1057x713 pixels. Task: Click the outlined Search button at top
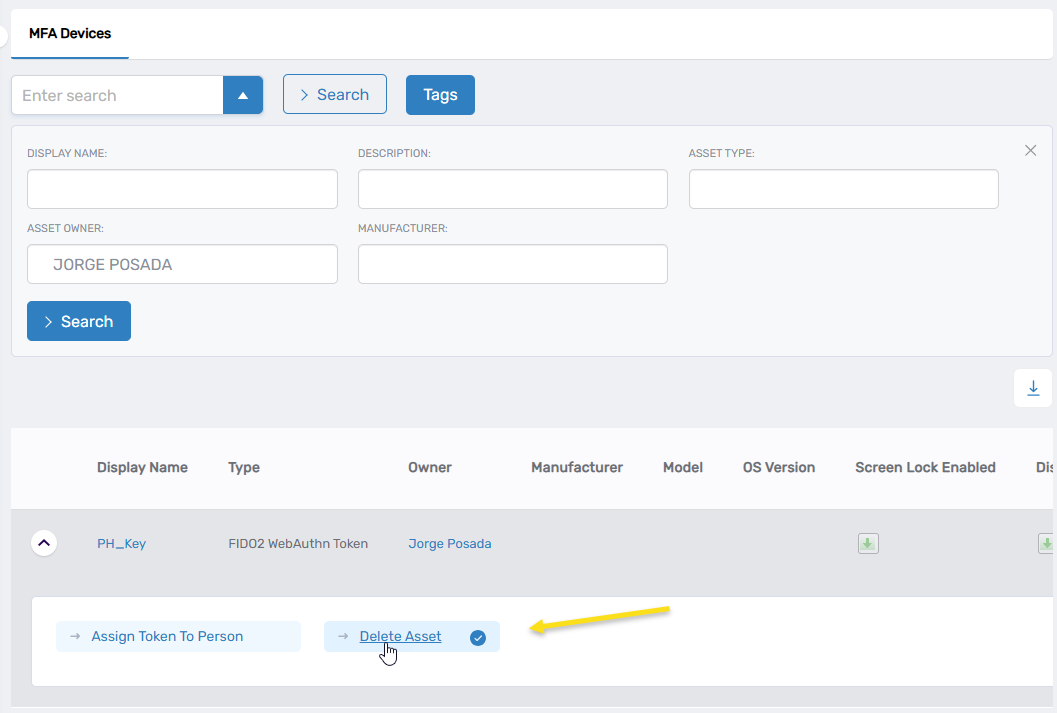coord(334,95)
